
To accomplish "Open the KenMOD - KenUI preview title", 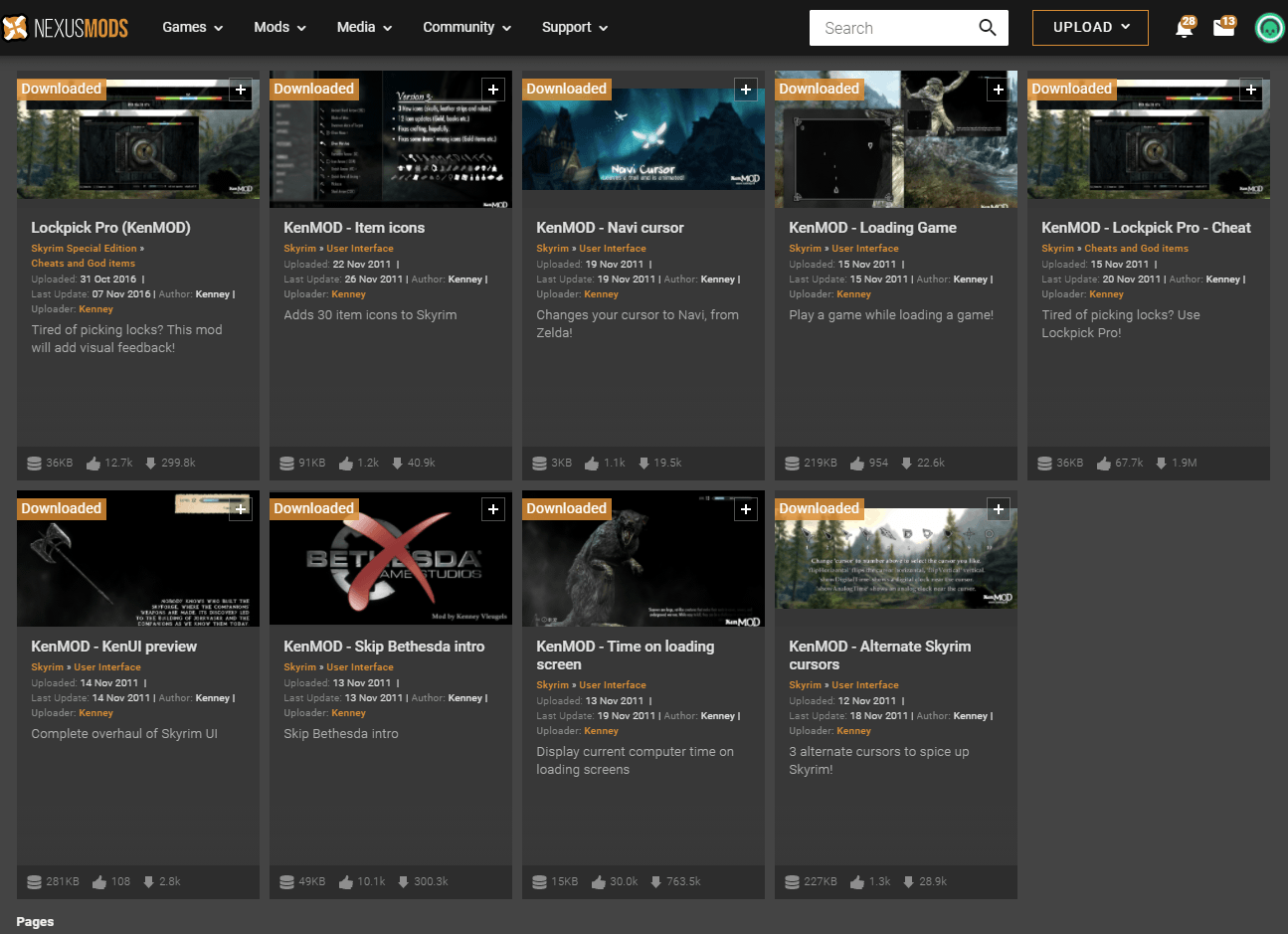I will click(x=113, y=647).
